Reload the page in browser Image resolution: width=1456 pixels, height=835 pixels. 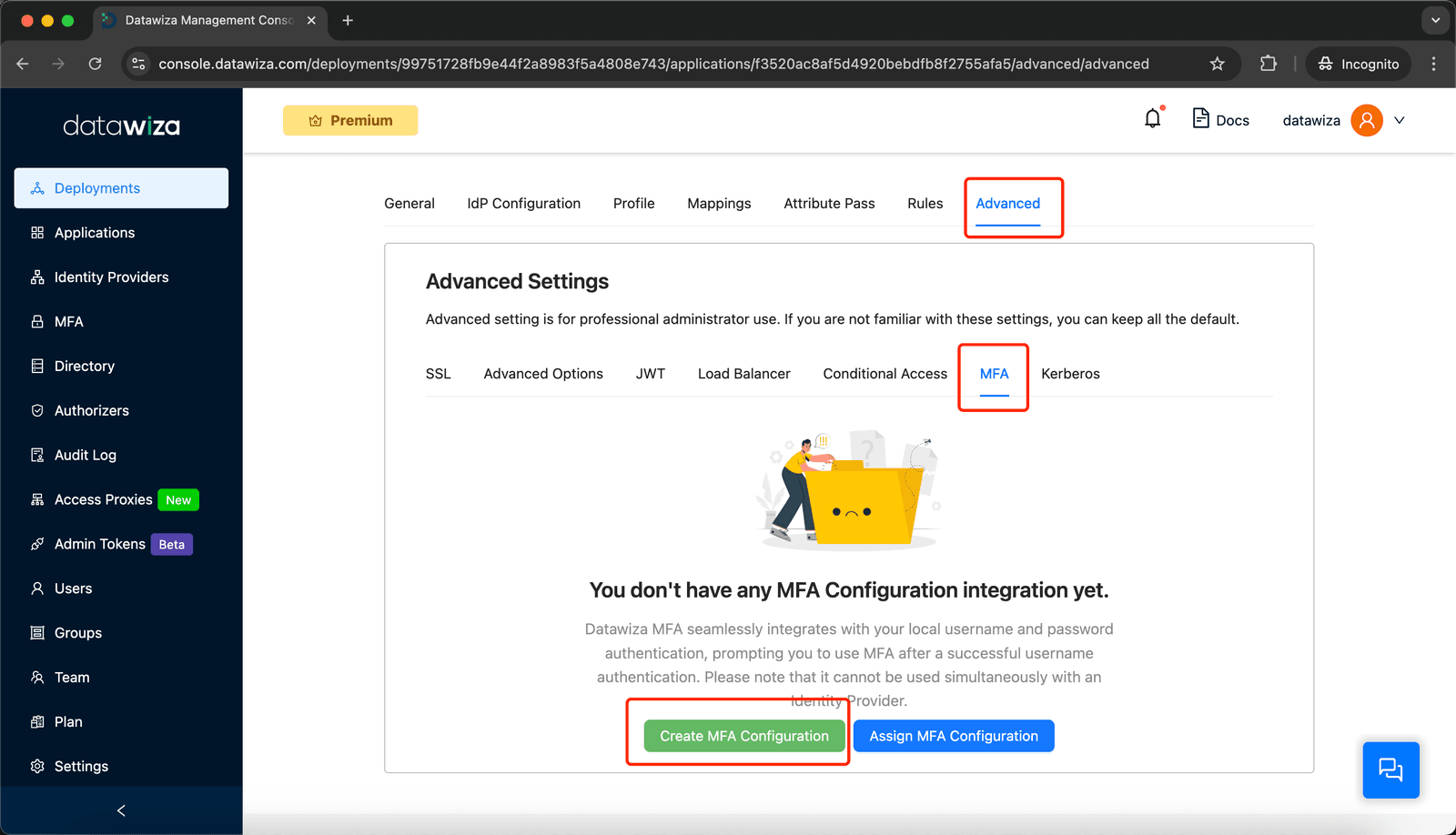[x=95, y=64]
